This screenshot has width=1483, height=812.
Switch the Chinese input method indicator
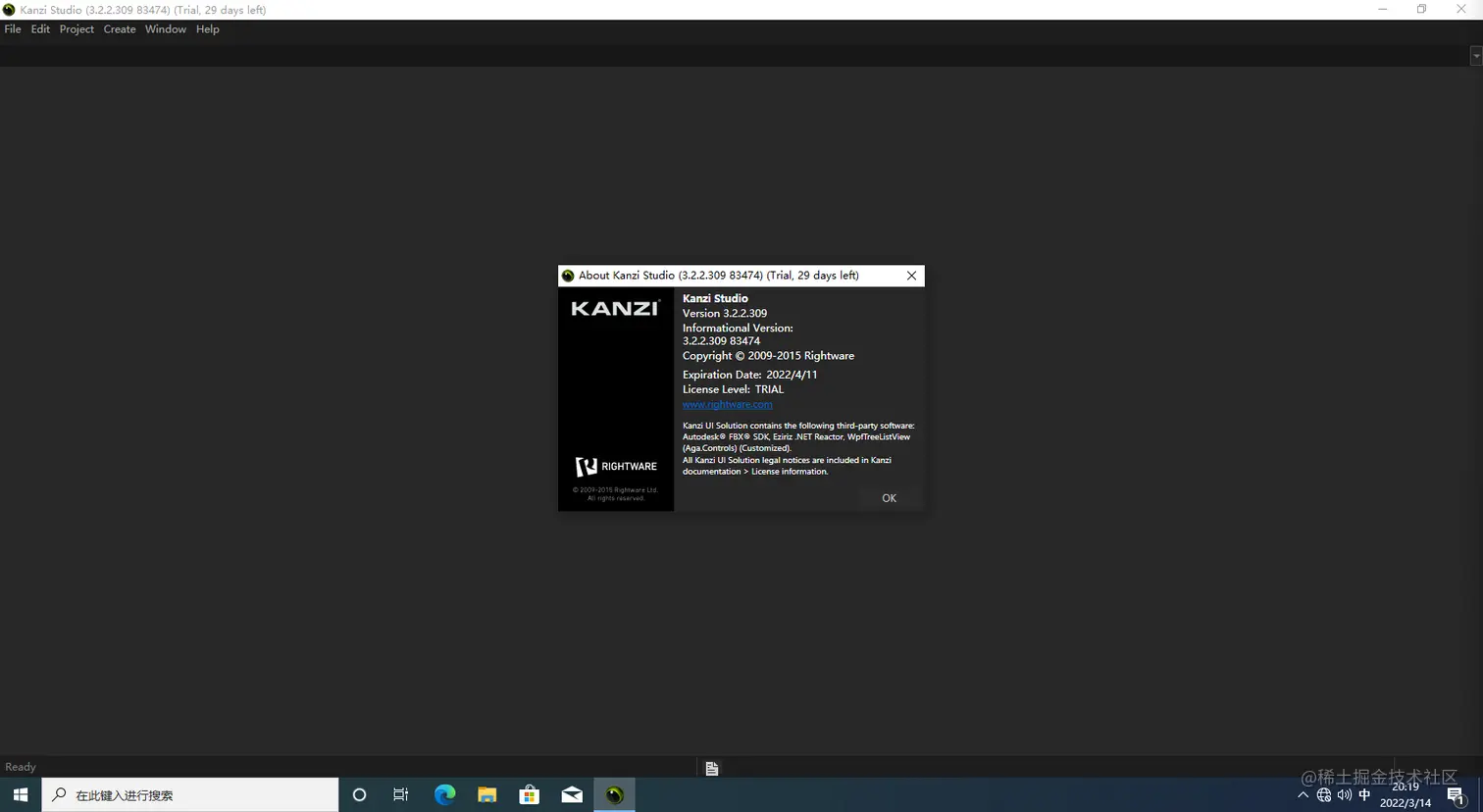(1364, 795)
